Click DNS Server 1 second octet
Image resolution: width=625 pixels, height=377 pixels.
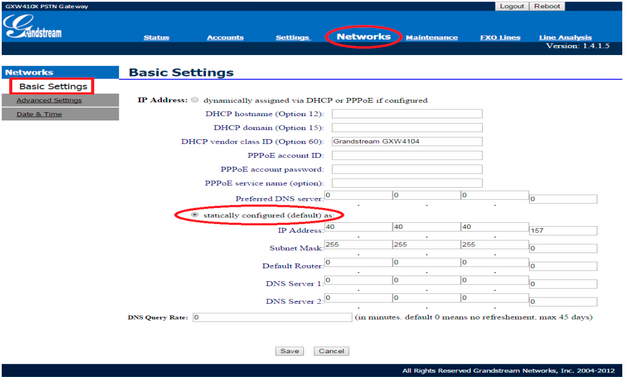[426, 280]
